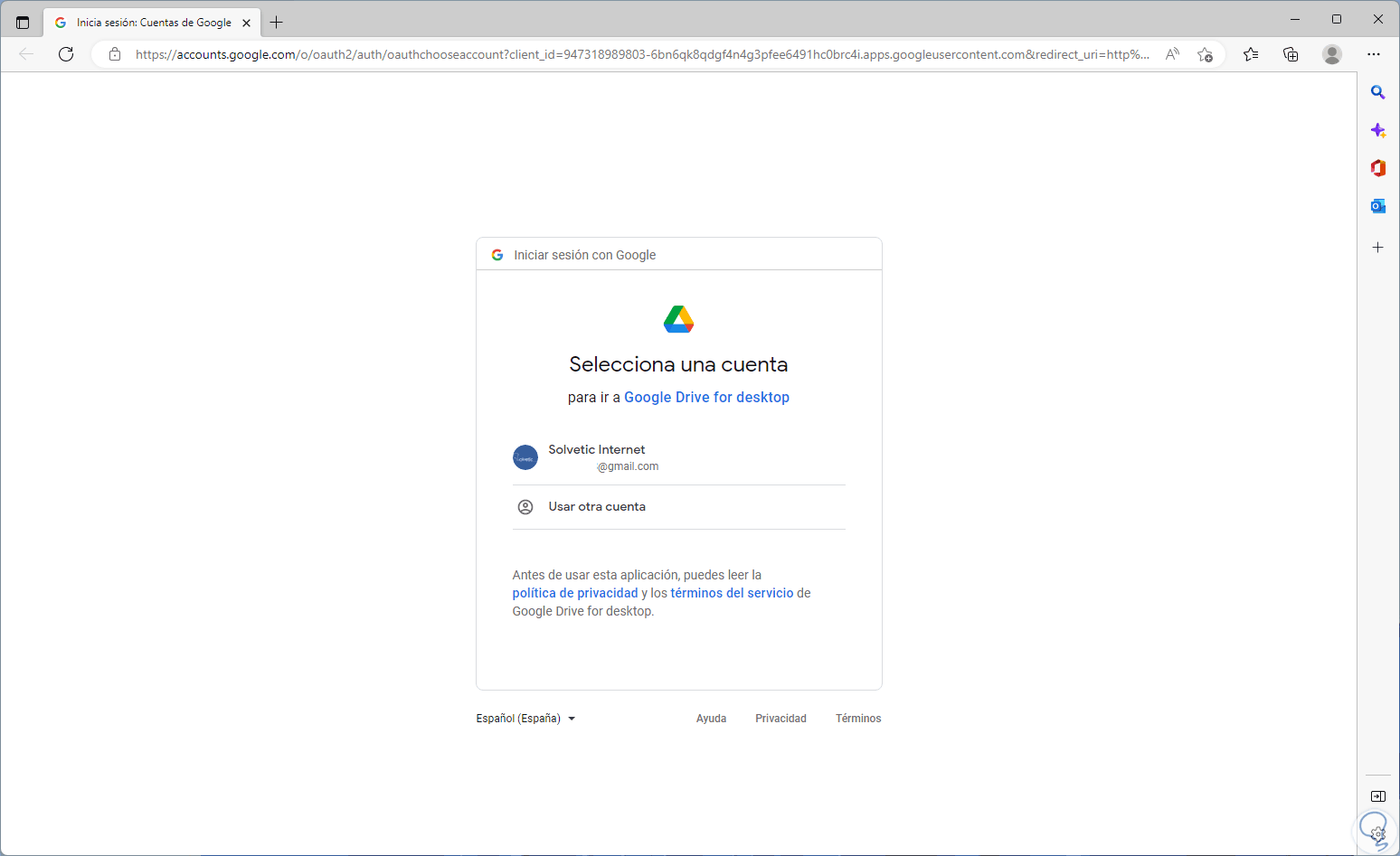Add this page to favorites

(1205, 54)
